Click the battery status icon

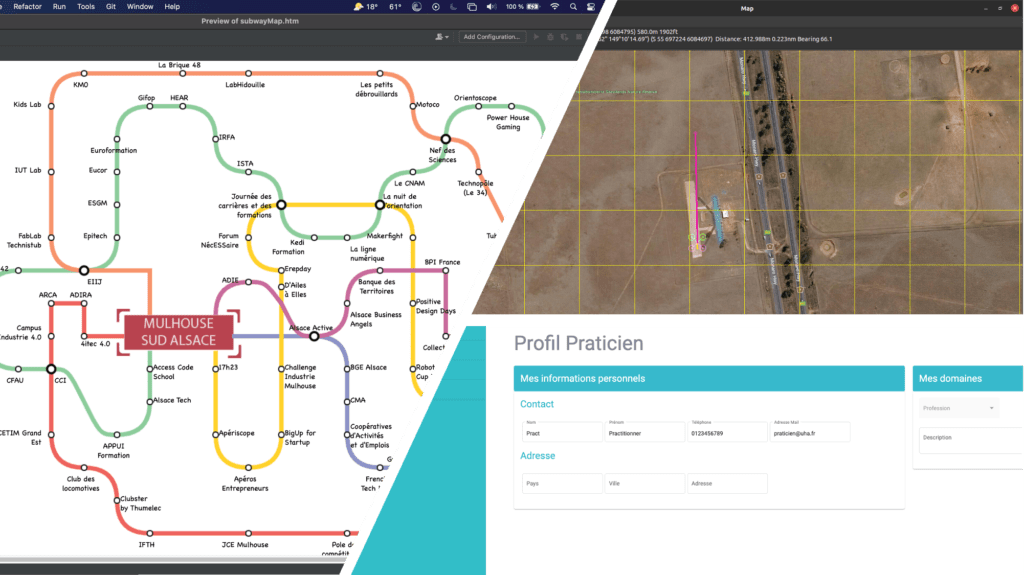point(533,7)
